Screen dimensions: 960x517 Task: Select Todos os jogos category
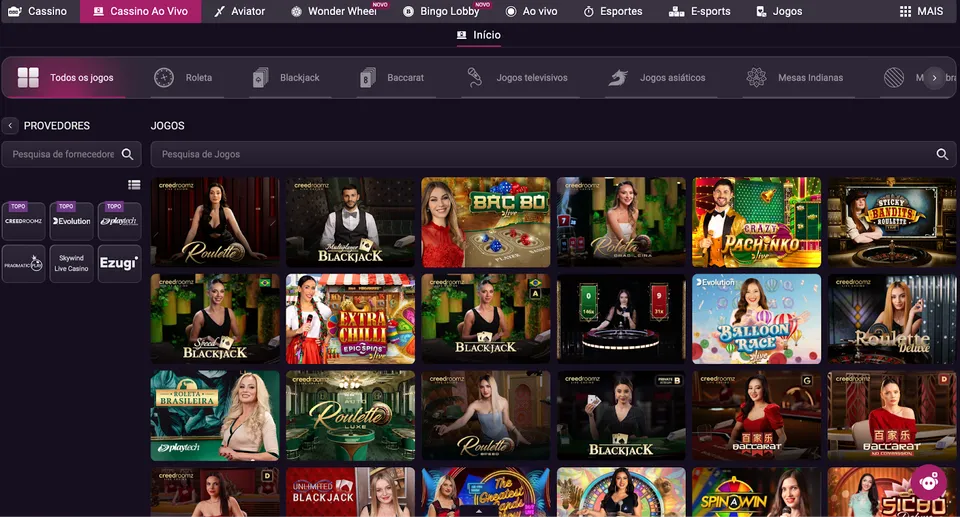tap(66, 78)
